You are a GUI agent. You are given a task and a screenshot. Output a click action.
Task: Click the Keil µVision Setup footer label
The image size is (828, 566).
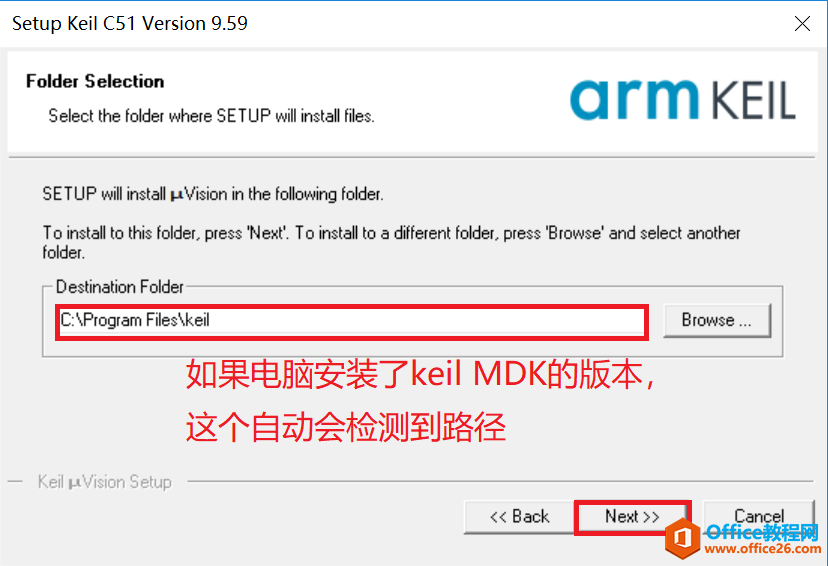click(x=105, y=482)
